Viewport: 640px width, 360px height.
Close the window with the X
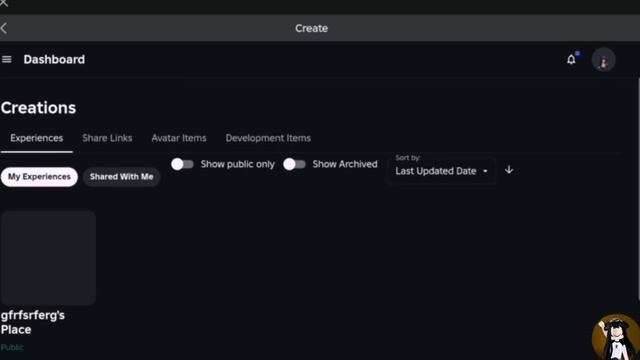4,3
